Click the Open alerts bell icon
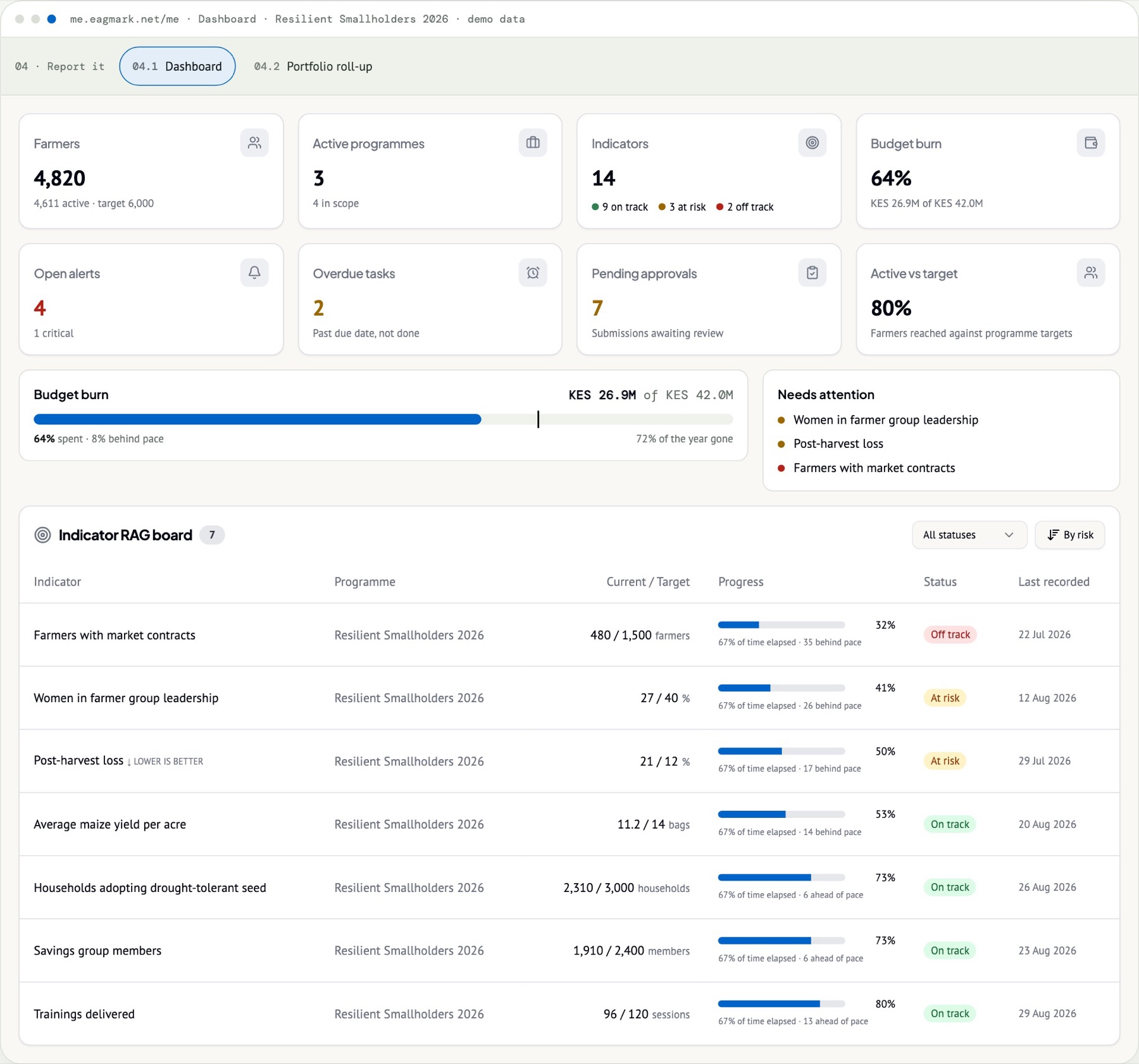The width and height of the screenshot is (1139, 1064). click(254, 273)
